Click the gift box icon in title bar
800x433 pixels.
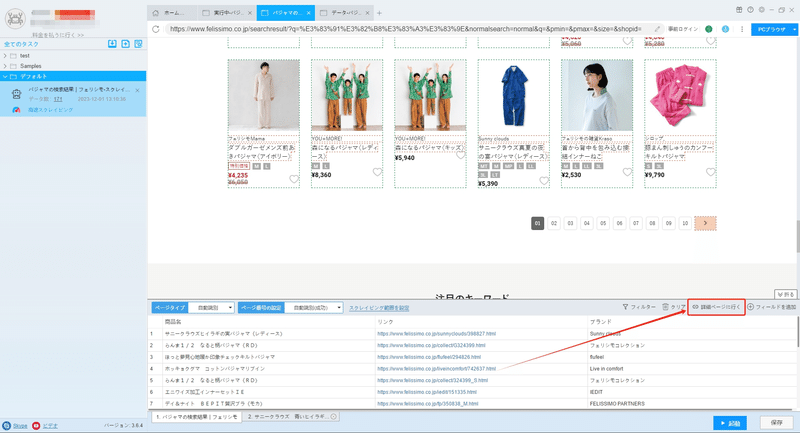(739, 10)
